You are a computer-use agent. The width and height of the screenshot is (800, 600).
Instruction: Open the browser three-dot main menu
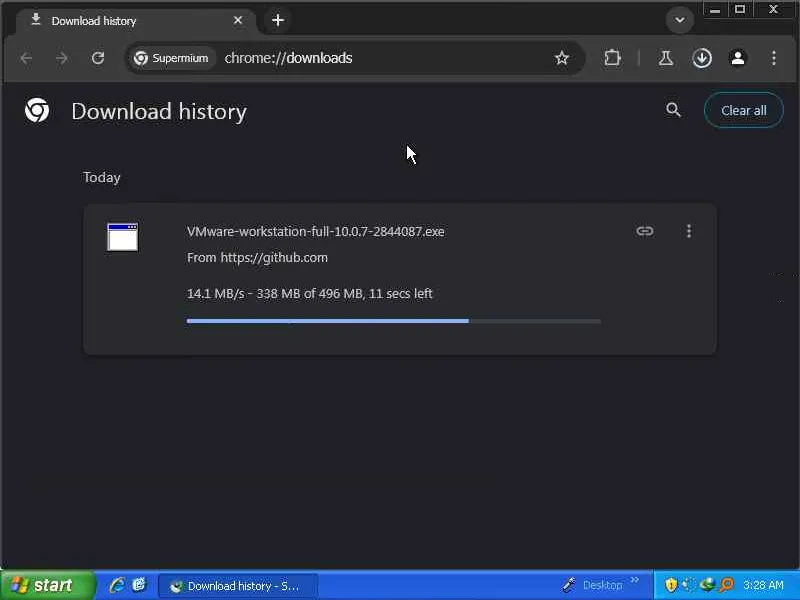tap(774, 58)
